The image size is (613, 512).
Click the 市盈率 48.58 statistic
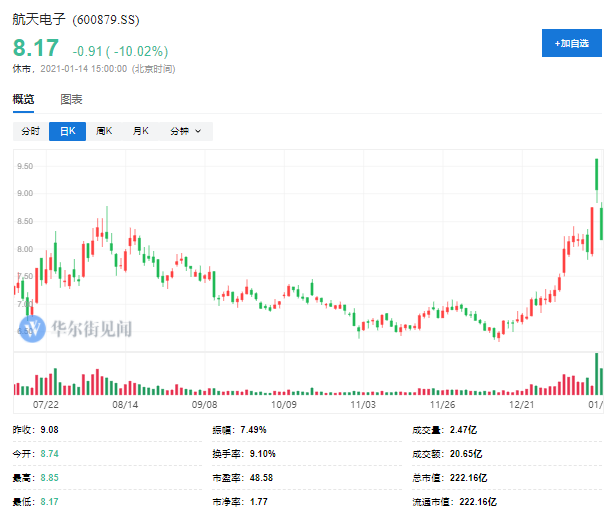click(243, 478)
